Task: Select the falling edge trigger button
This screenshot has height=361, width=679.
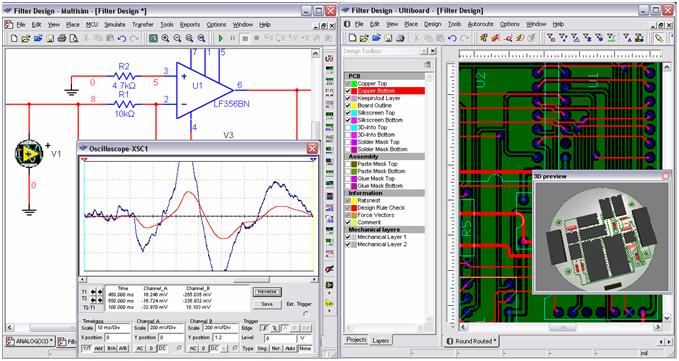Action: pyautogui.click(x=275, y=328)
